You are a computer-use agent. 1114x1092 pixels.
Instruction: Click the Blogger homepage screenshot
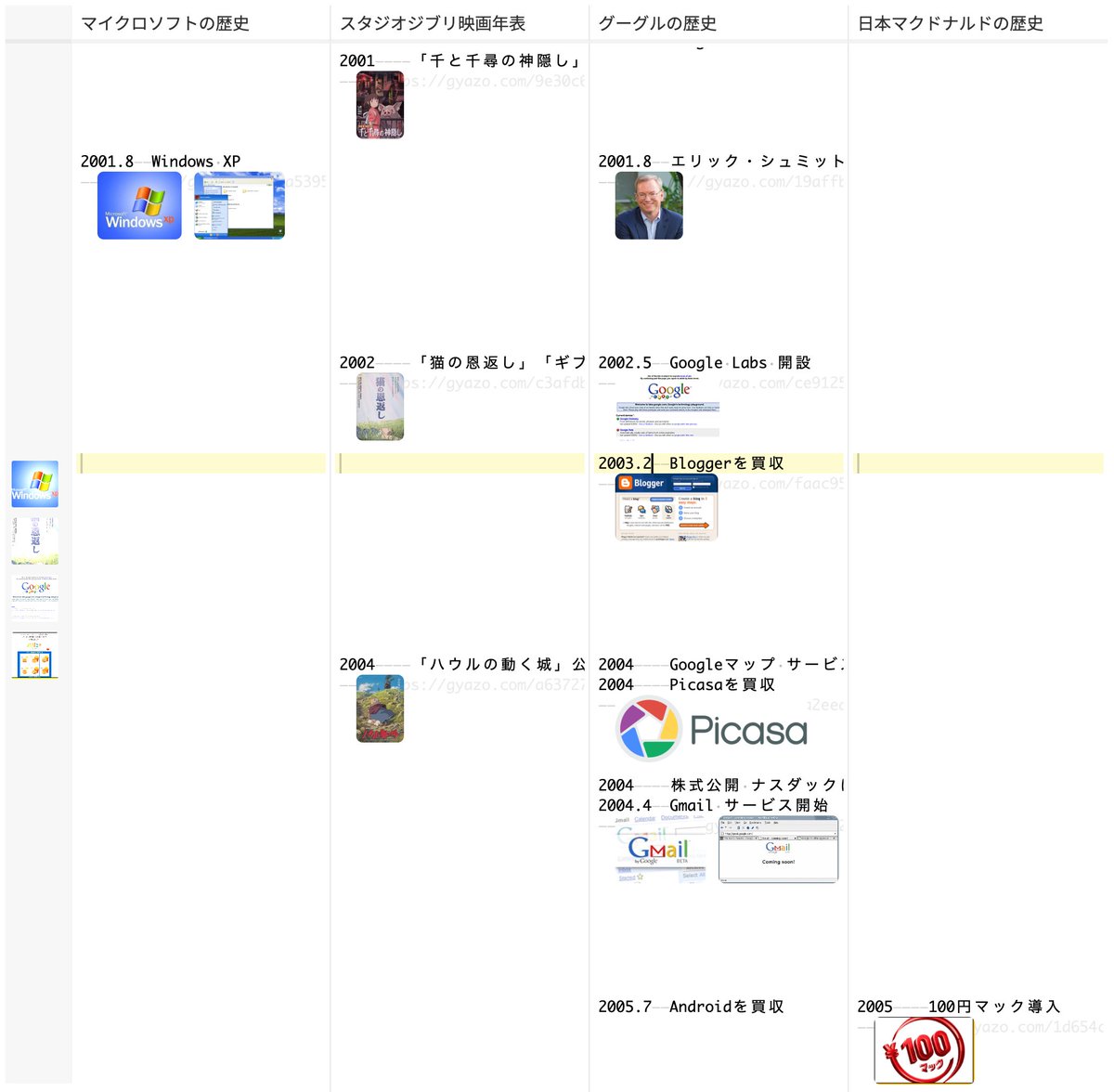pos(667,507)
